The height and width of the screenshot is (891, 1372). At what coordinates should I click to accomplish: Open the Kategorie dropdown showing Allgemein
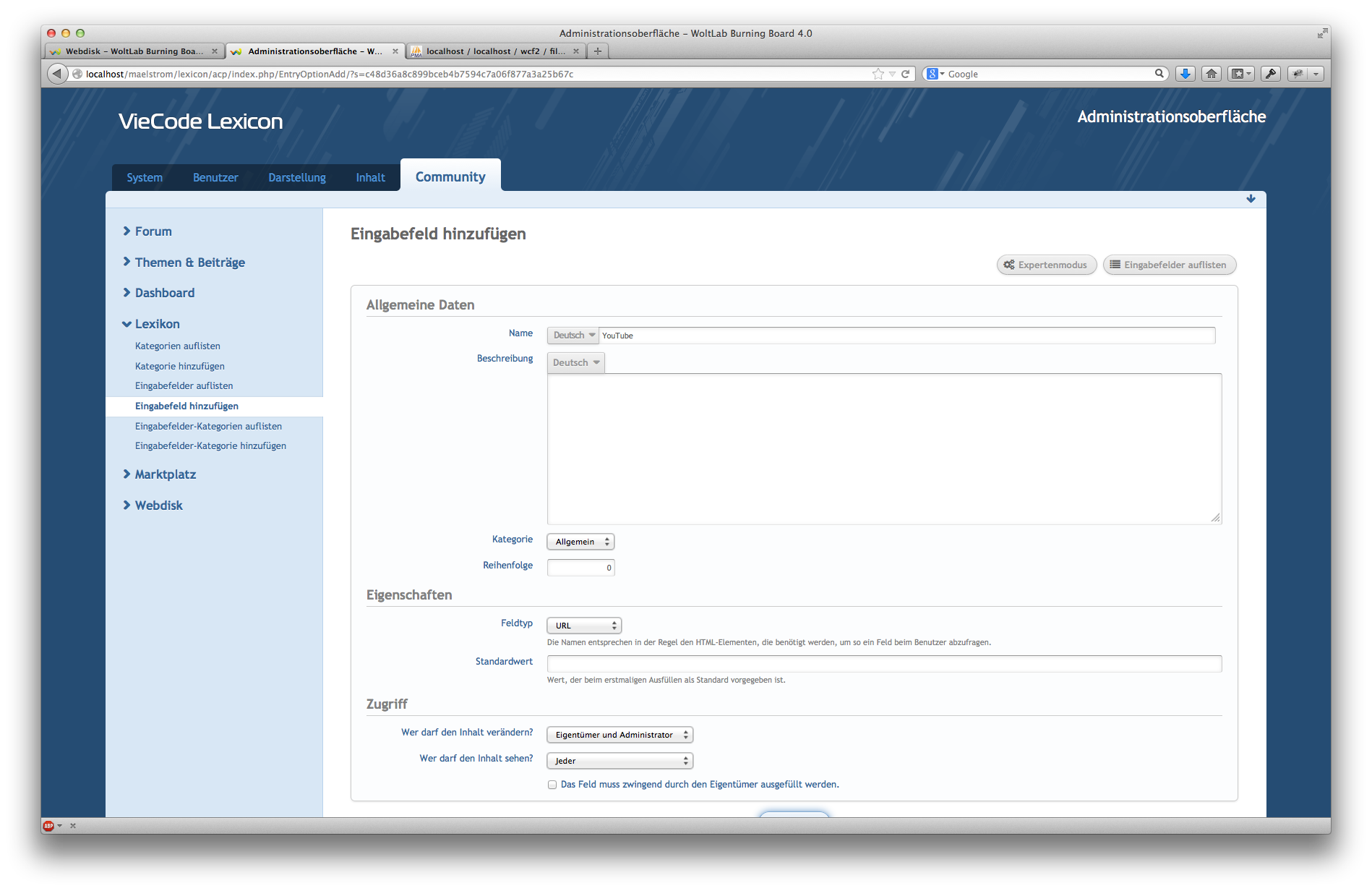coord(580,542)
